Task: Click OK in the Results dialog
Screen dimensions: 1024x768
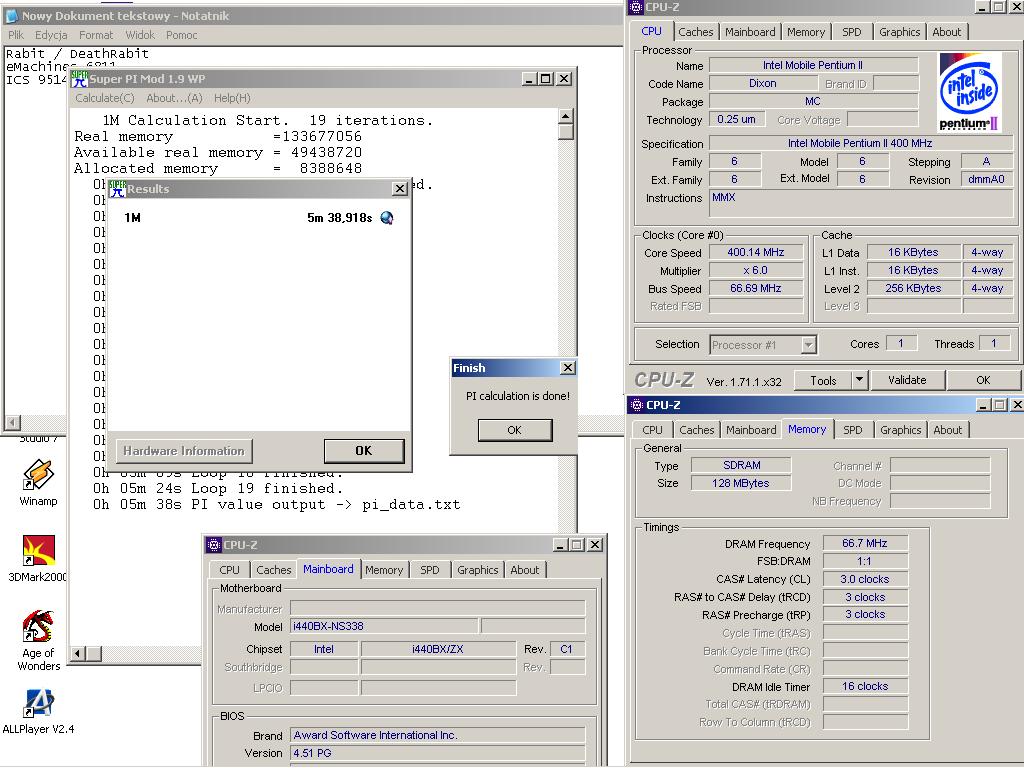Action: [364, 451]
